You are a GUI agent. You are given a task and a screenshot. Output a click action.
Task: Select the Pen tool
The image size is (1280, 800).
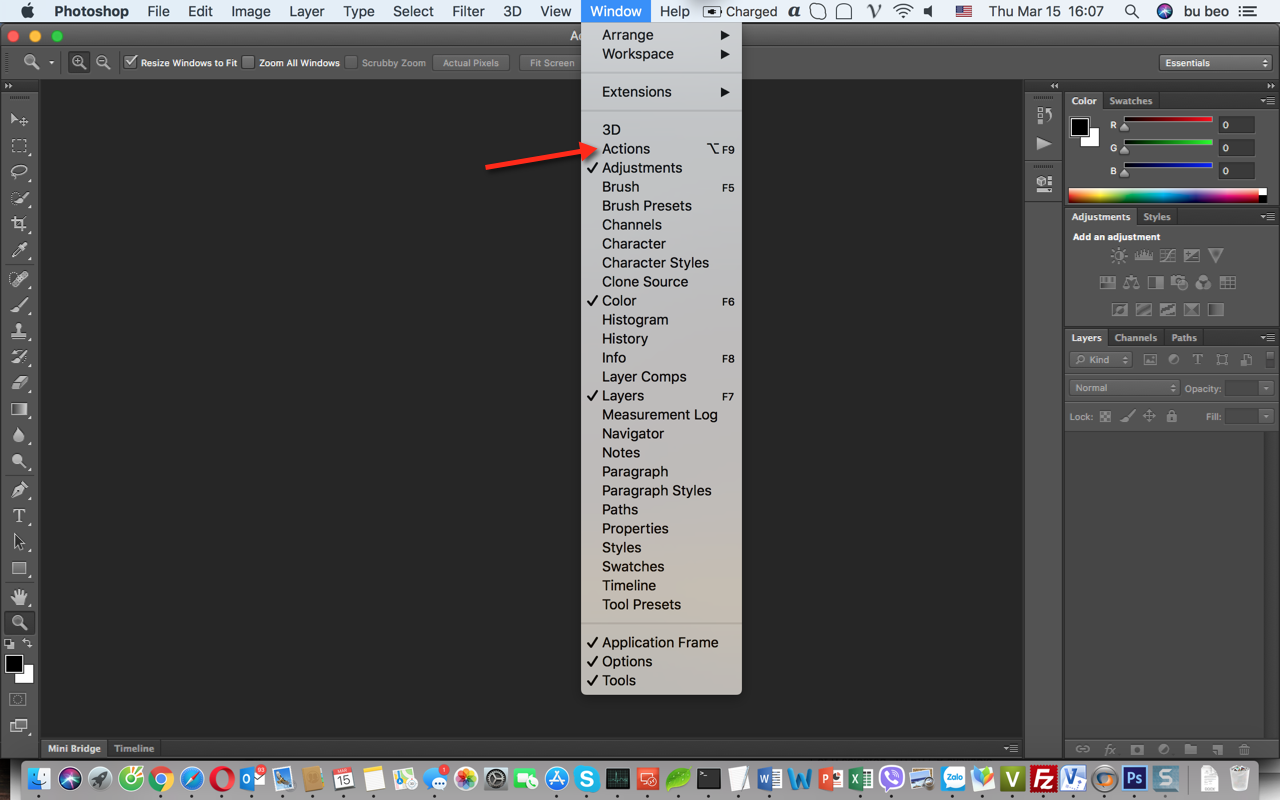point(19,490)
